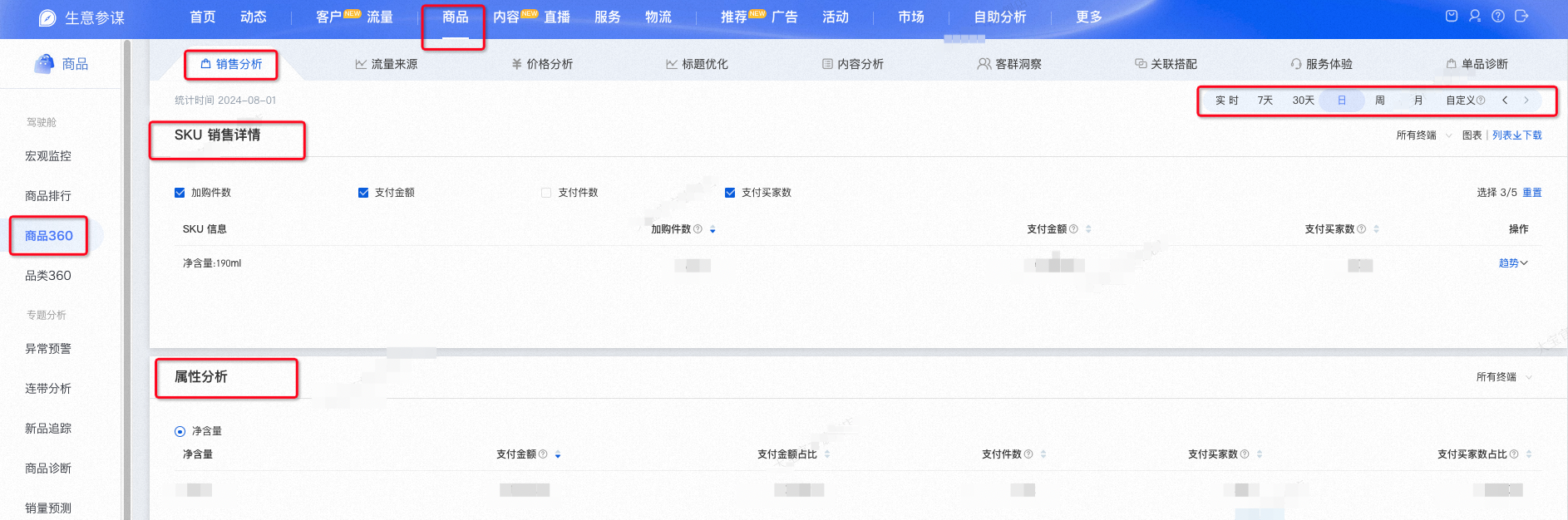
Task: Sort the SKU table by 支付买家数
Action: pyautogui.click(x=1376, y=229)
